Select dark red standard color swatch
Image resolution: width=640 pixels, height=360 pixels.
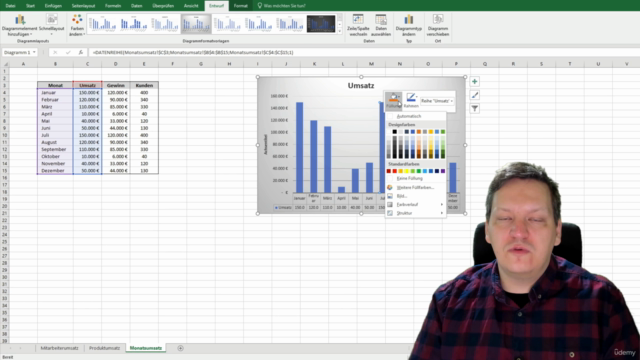[389, 171]
